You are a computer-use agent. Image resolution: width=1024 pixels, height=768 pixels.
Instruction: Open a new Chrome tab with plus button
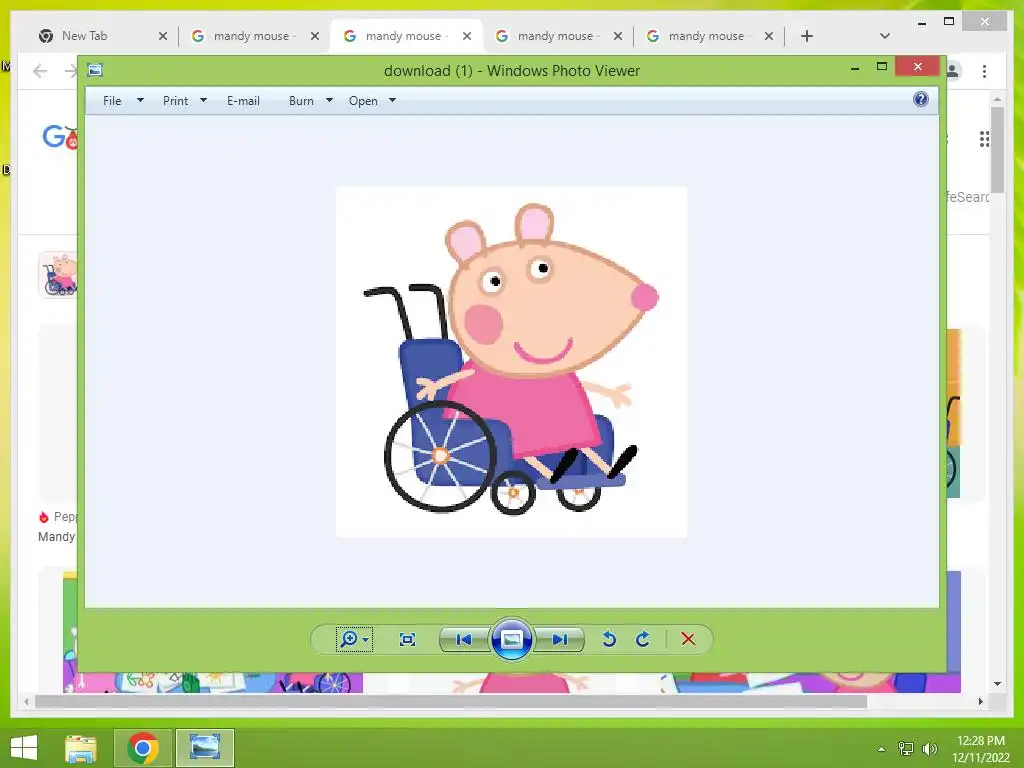point(807,36)
